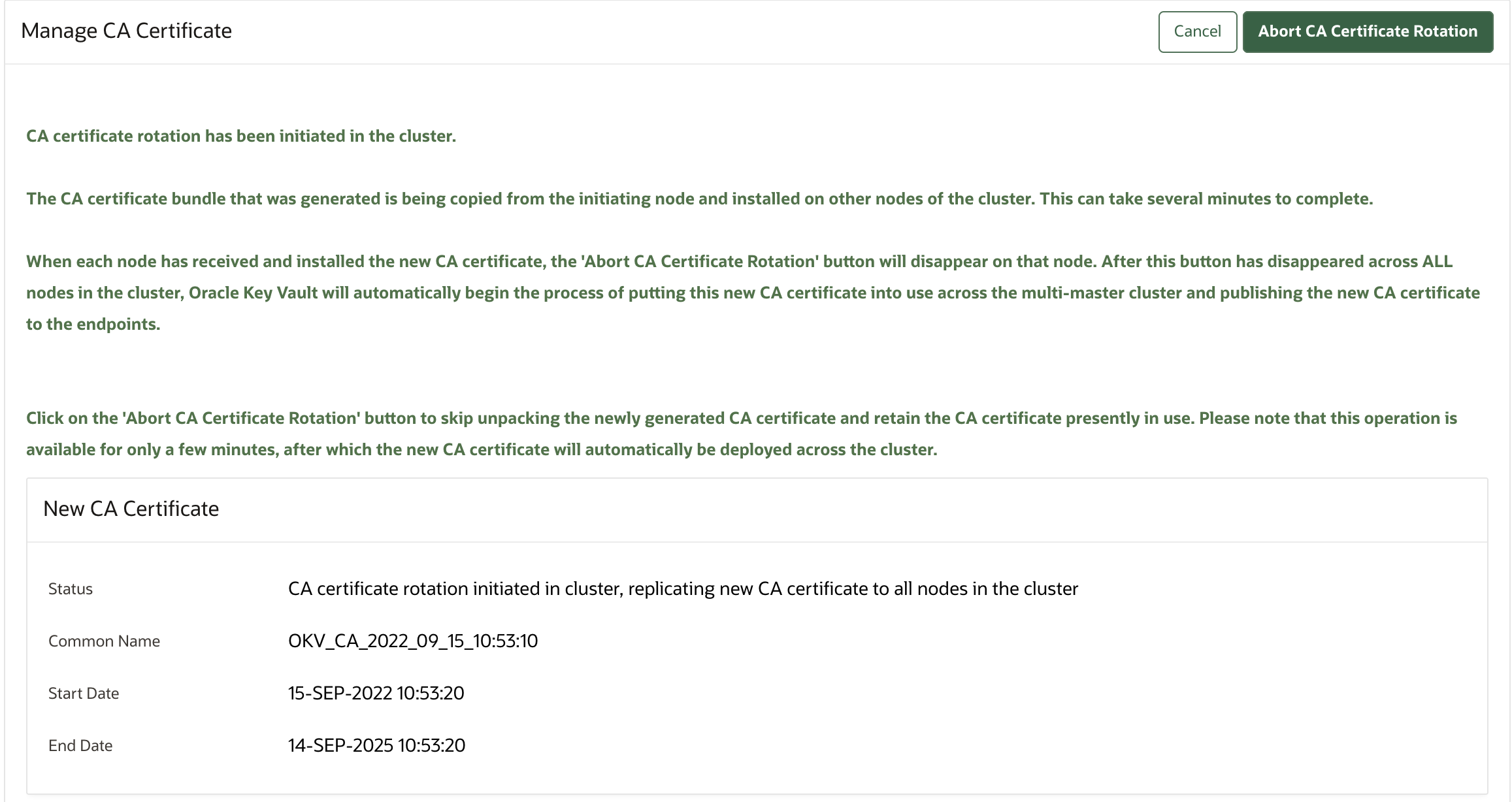Viewport: 1512px width, 802px height.
Task: Select the Status field label
Action: pos(69,588)
